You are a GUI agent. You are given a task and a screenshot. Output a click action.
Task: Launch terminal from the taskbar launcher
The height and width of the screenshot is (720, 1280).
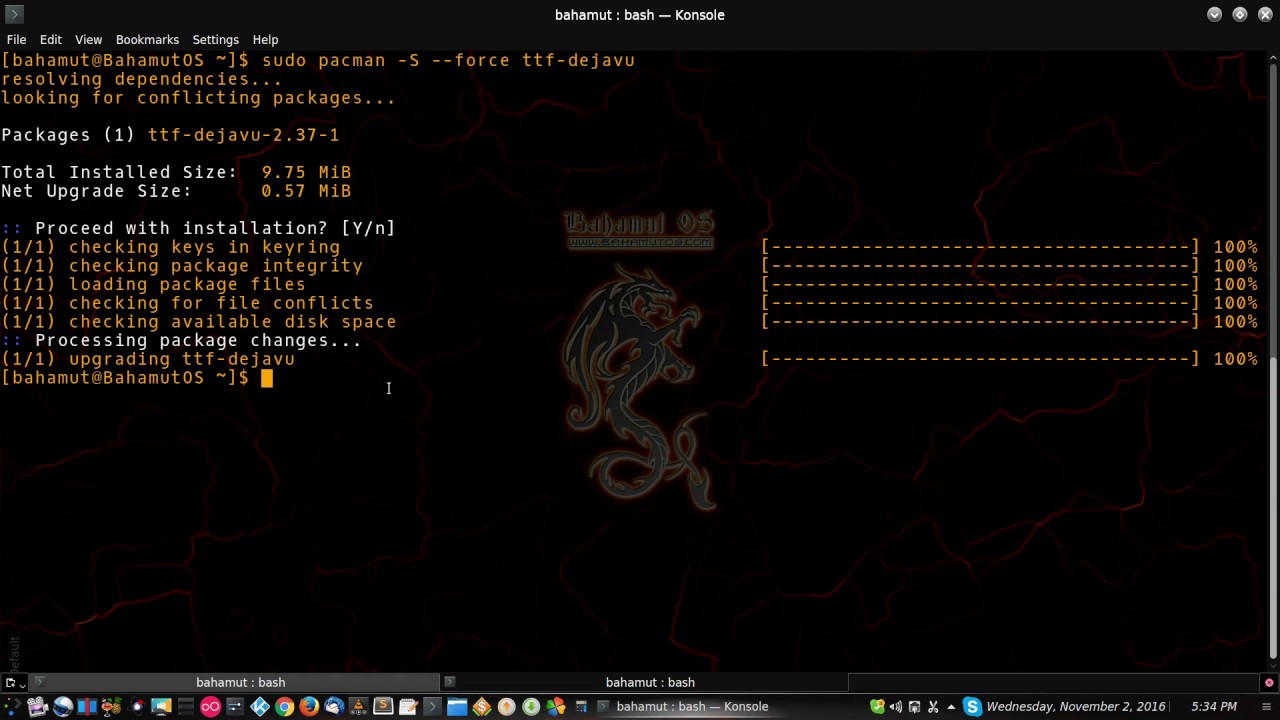[x=432, y=707]
